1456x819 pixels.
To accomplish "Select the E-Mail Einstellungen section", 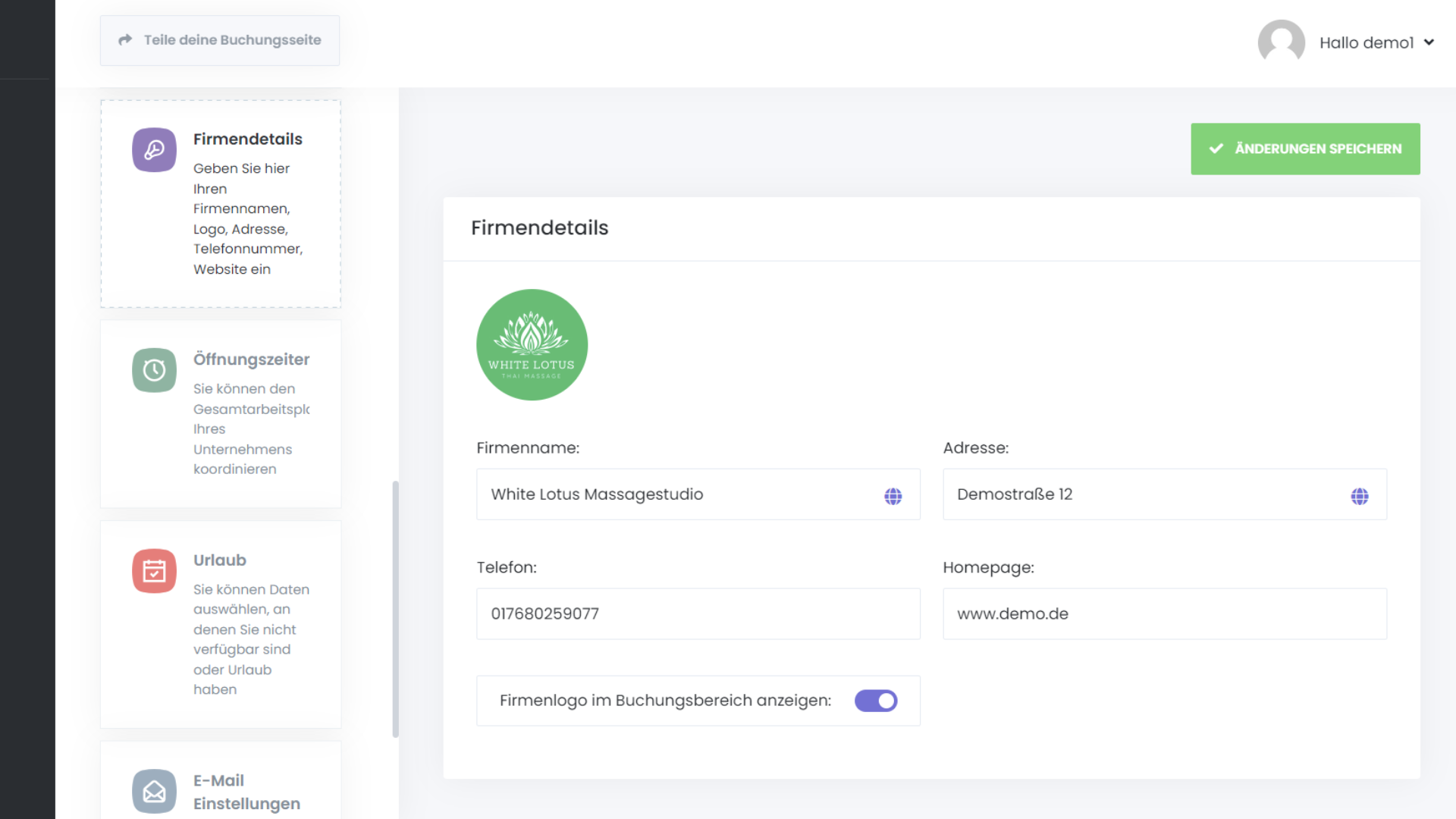I will (246, 792).
